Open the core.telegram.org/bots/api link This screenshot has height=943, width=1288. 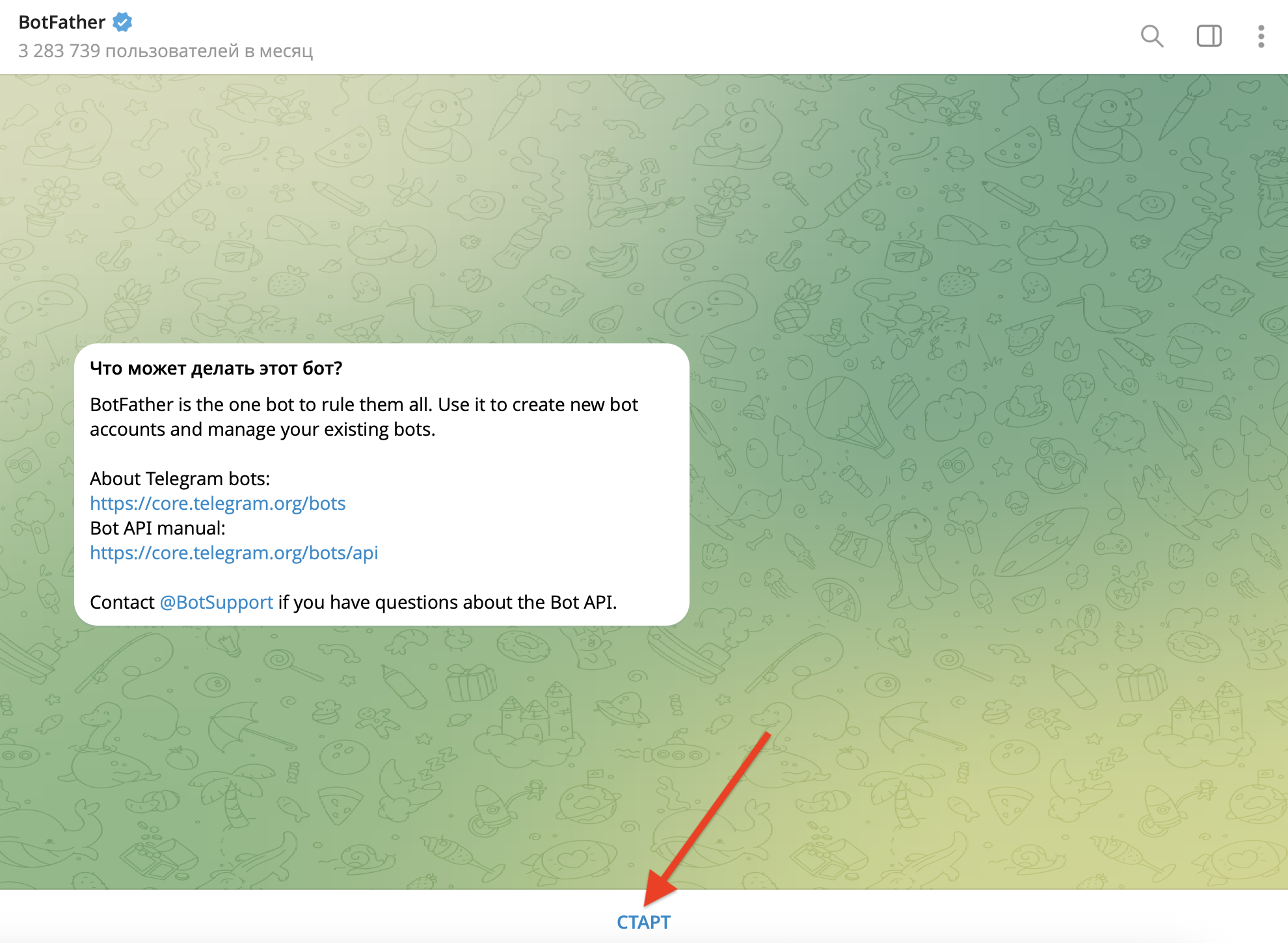234,553
